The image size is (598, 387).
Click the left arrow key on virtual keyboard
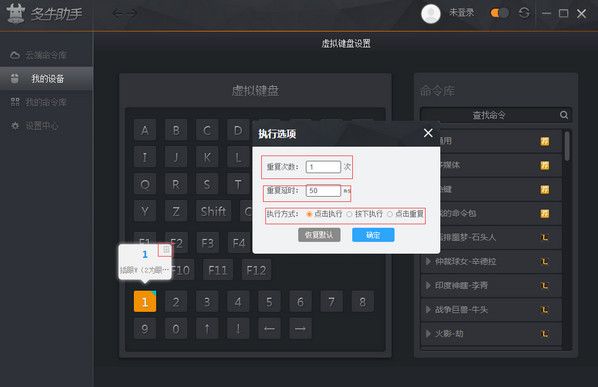click(x=269, y=328)
